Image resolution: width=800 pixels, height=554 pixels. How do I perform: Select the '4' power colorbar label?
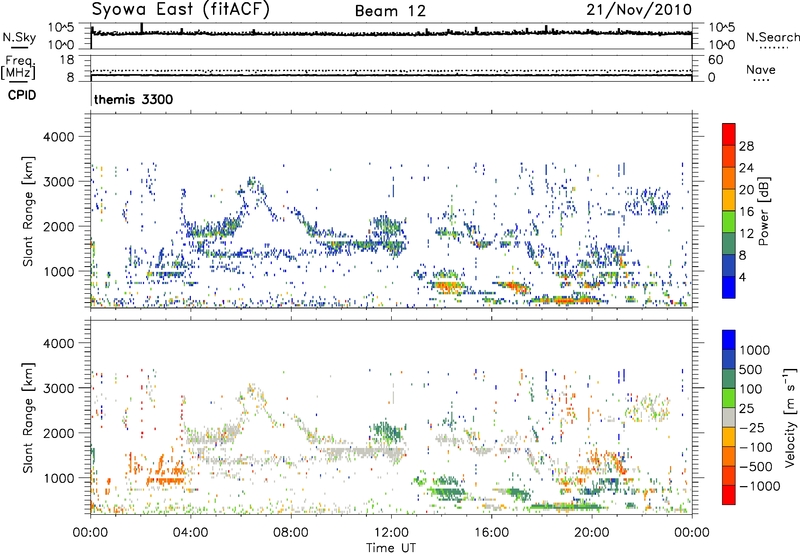click(743, 278)
